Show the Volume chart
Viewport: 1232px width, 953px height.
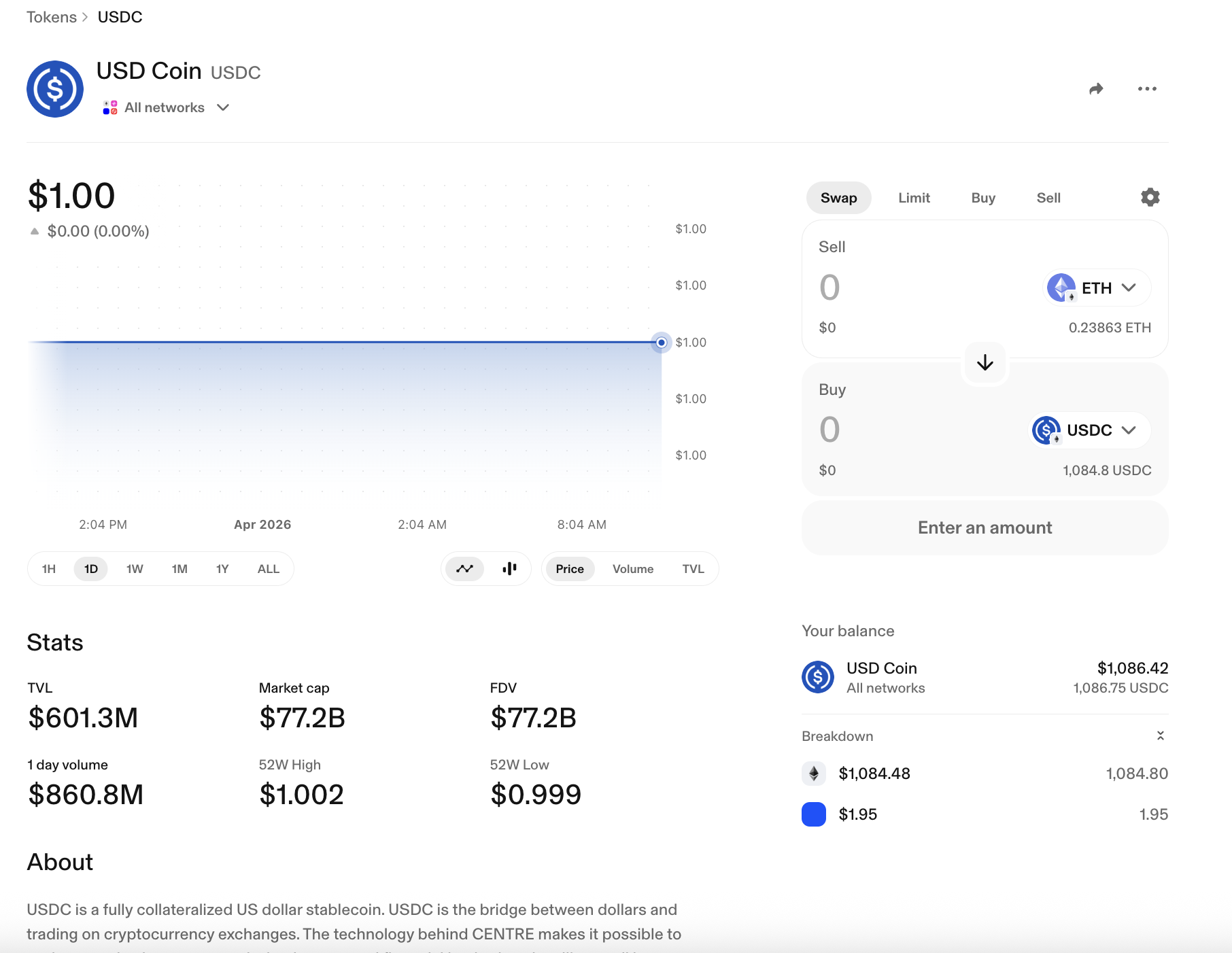(x=633, y=569)
